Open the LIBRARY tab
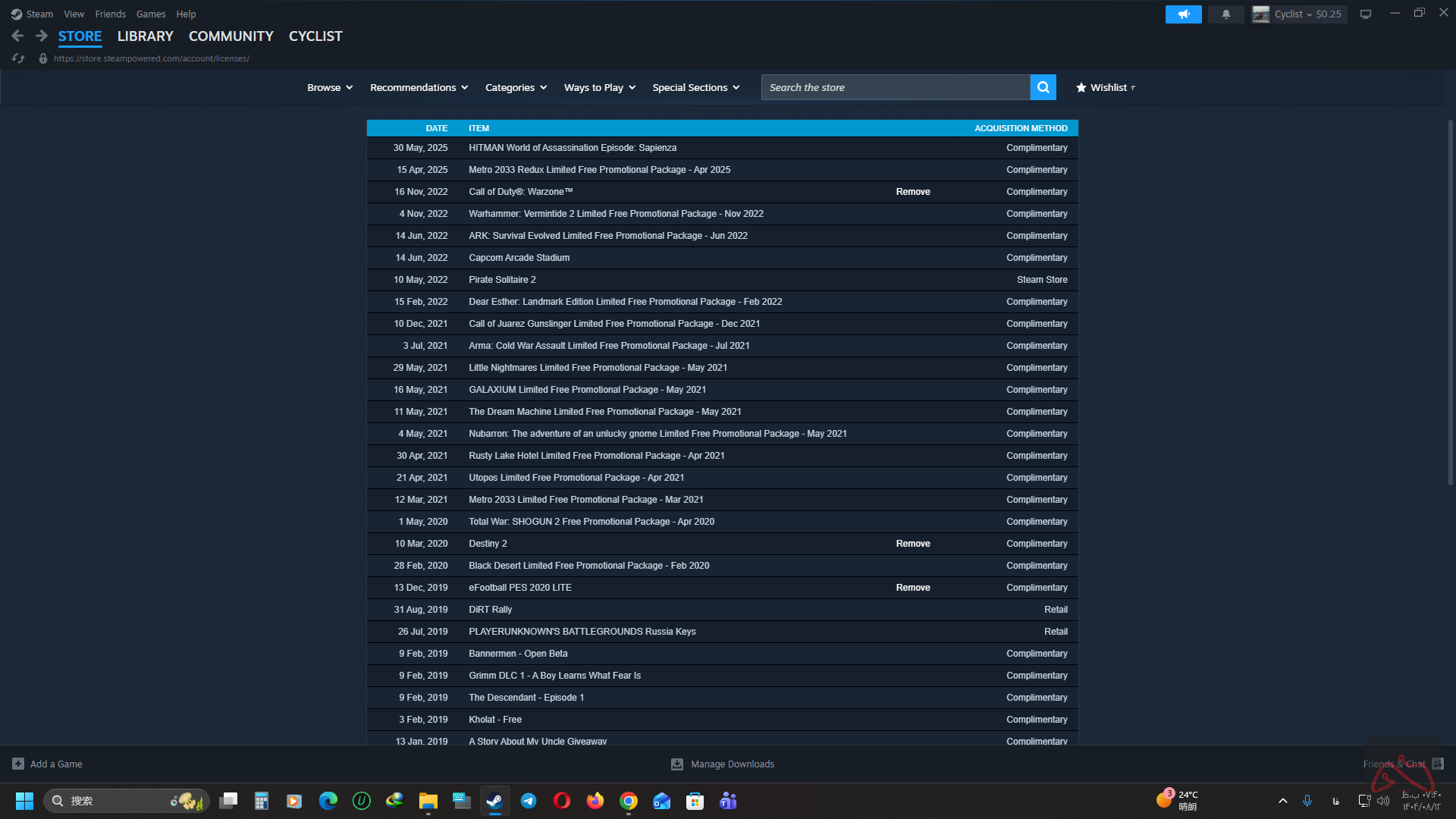Image resolution: width=1456 pixels, height=819 pixels. click(x=145, y=36)
